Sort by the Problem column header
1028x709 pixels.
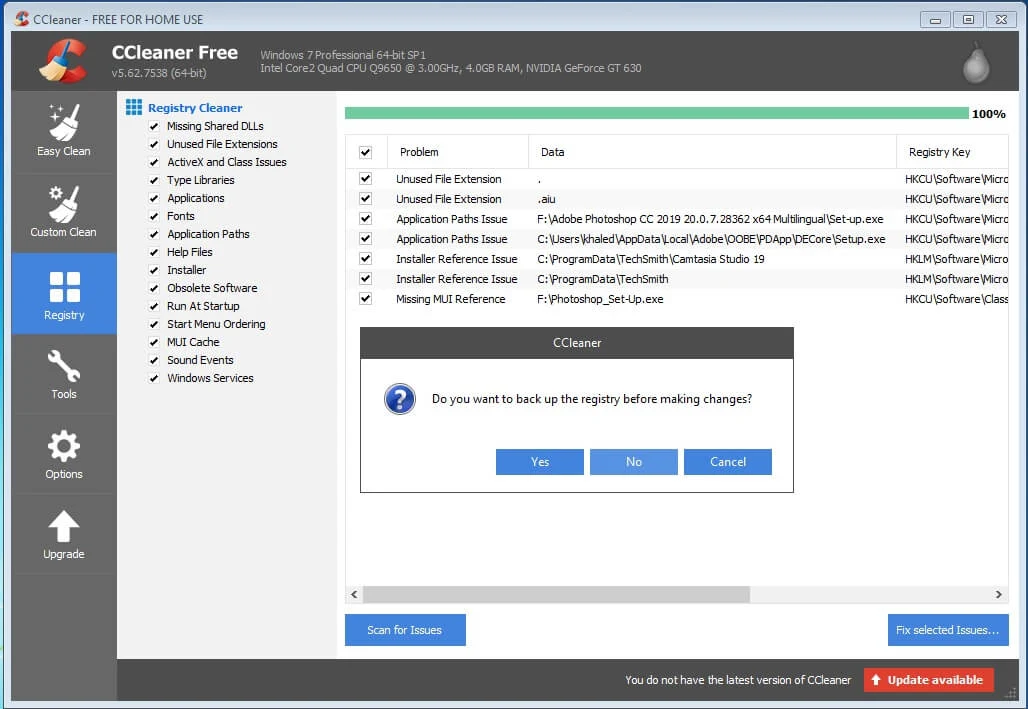[458, 152]
